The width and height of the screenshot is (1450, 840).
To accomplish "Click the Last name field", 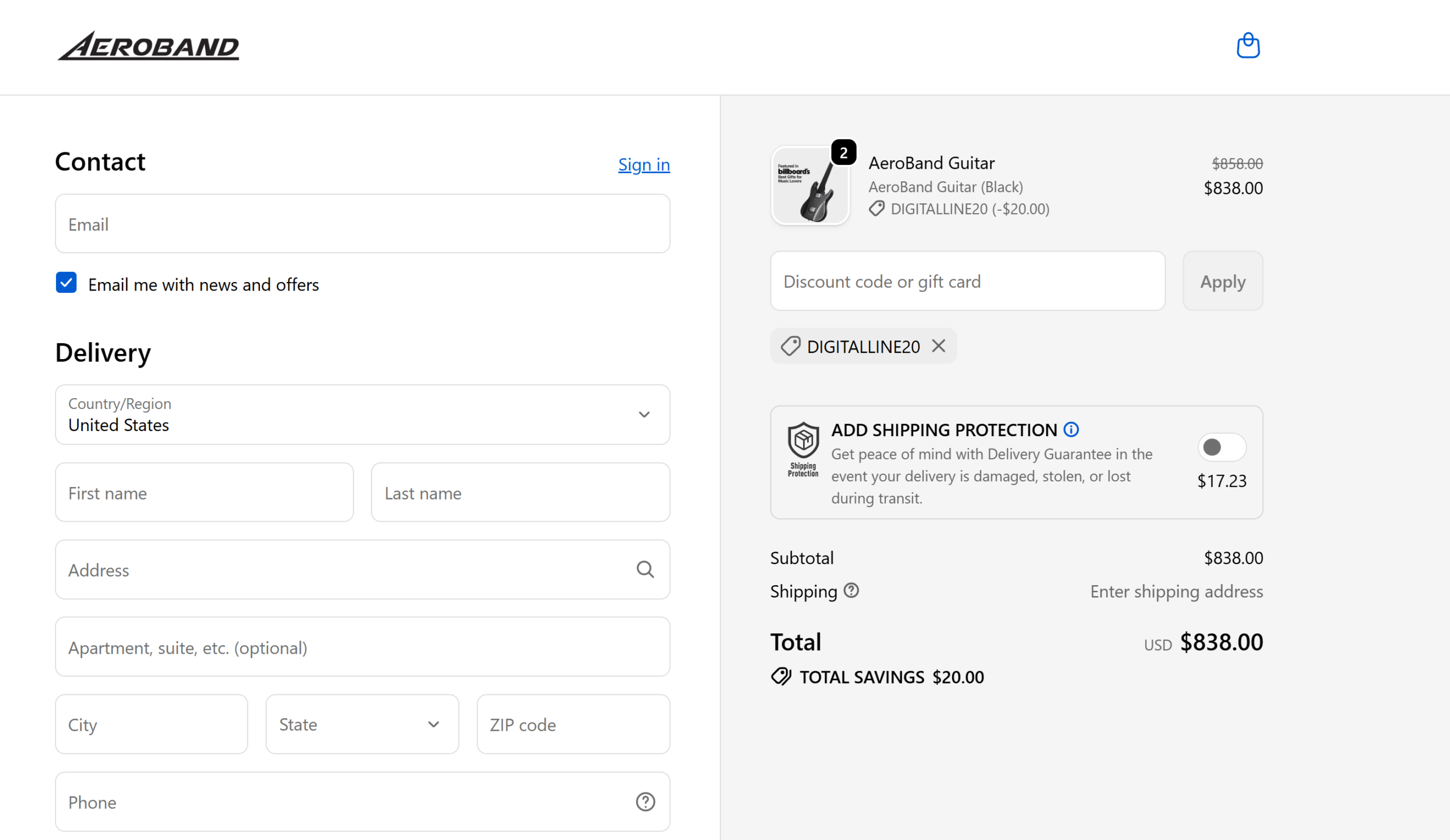I will (x=521, y=492).
